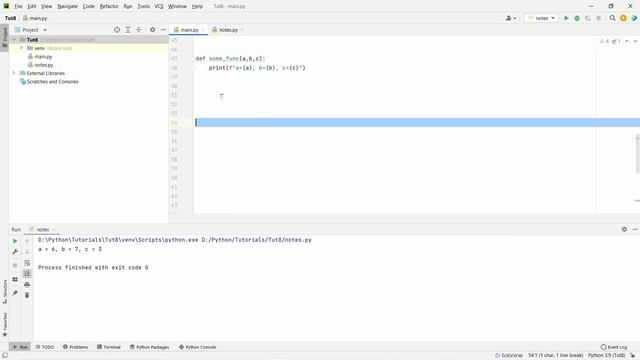The width and height of the screenshot is (640, 360).
Task: Expand the venv library root folder
Action: (x=21, y=48)
